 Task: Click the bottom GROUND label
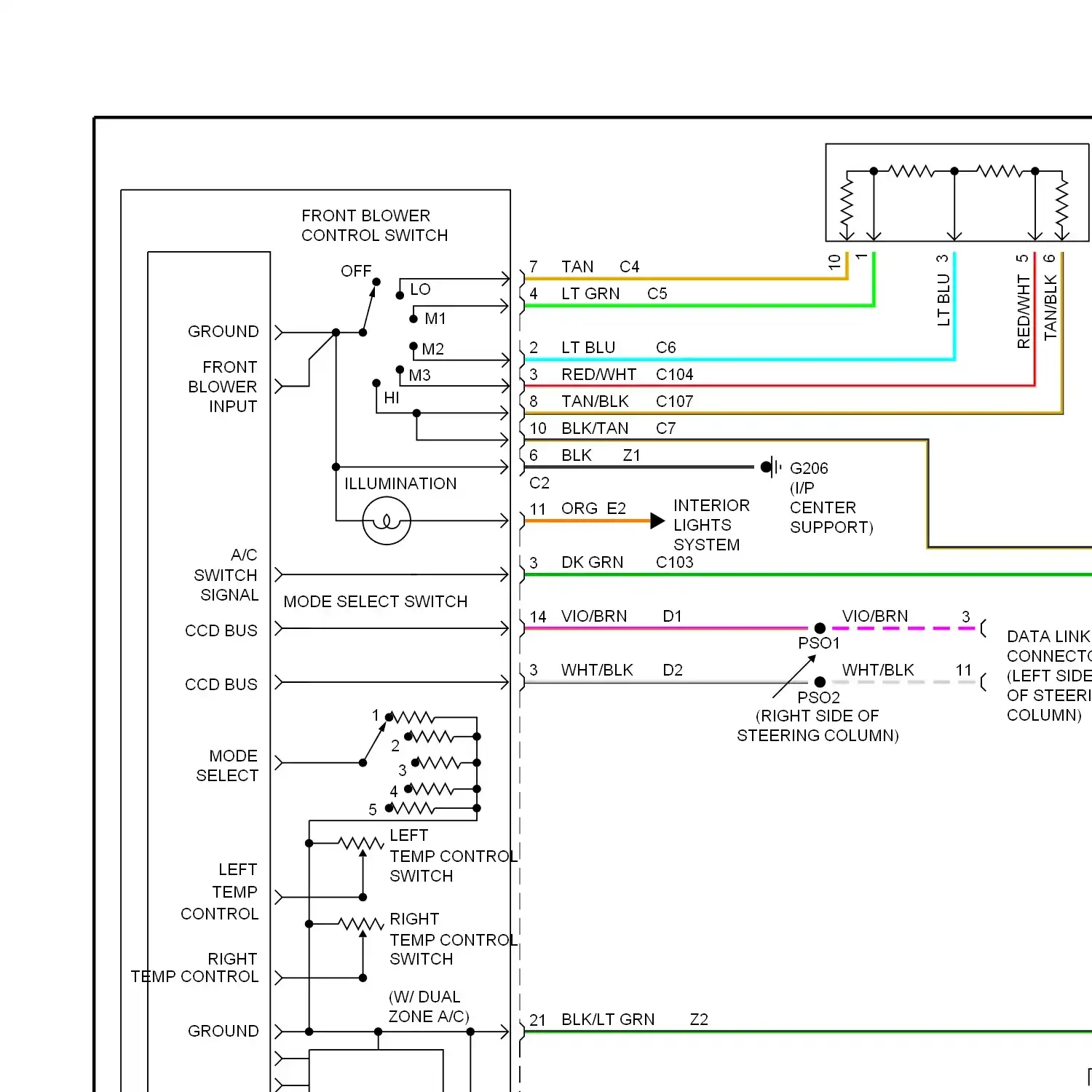pyautogui.click(x=223, y=1032)
